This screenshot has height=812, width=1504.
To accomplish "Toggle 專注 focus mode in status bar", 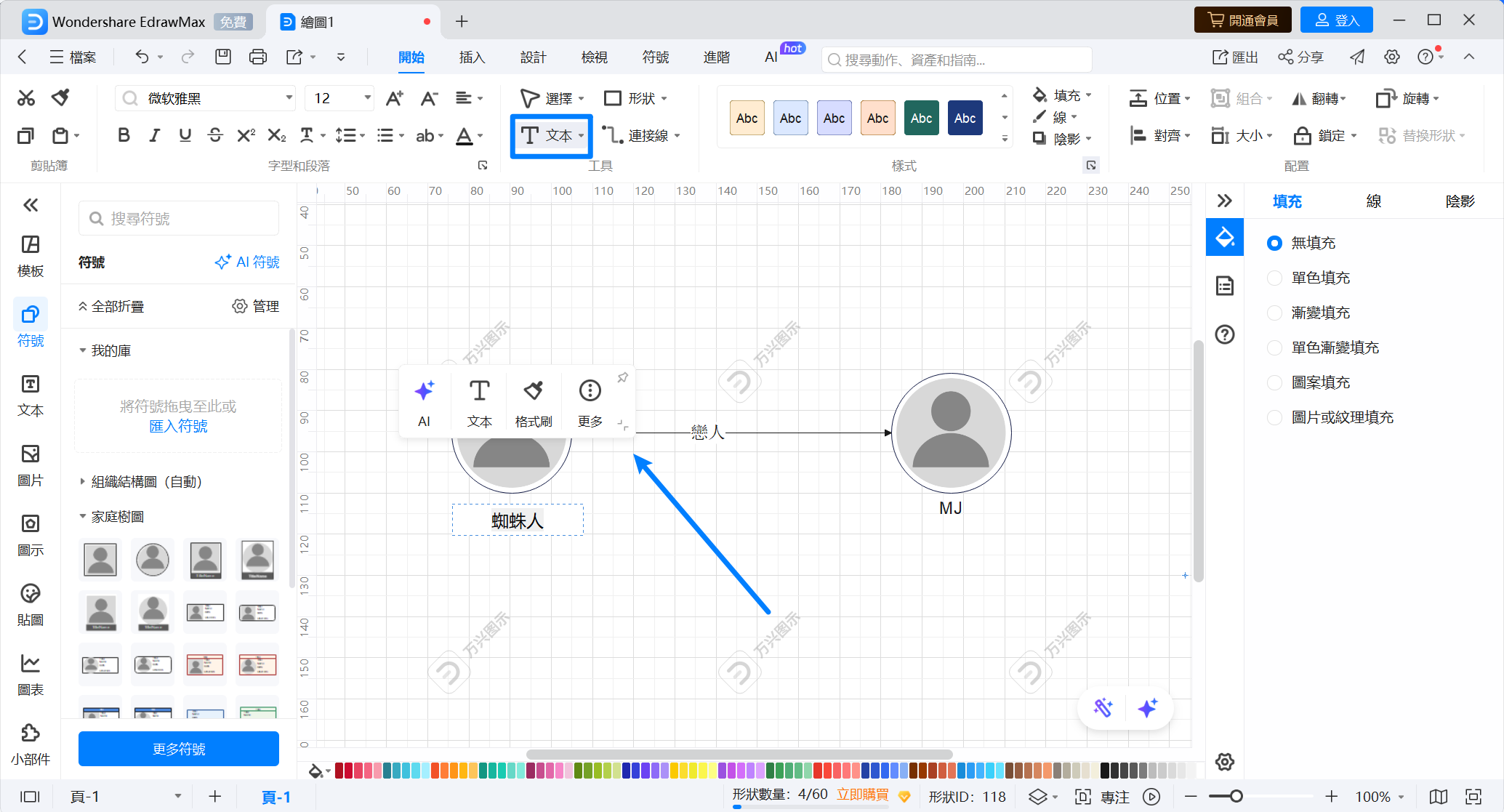I will [1102, 797].
